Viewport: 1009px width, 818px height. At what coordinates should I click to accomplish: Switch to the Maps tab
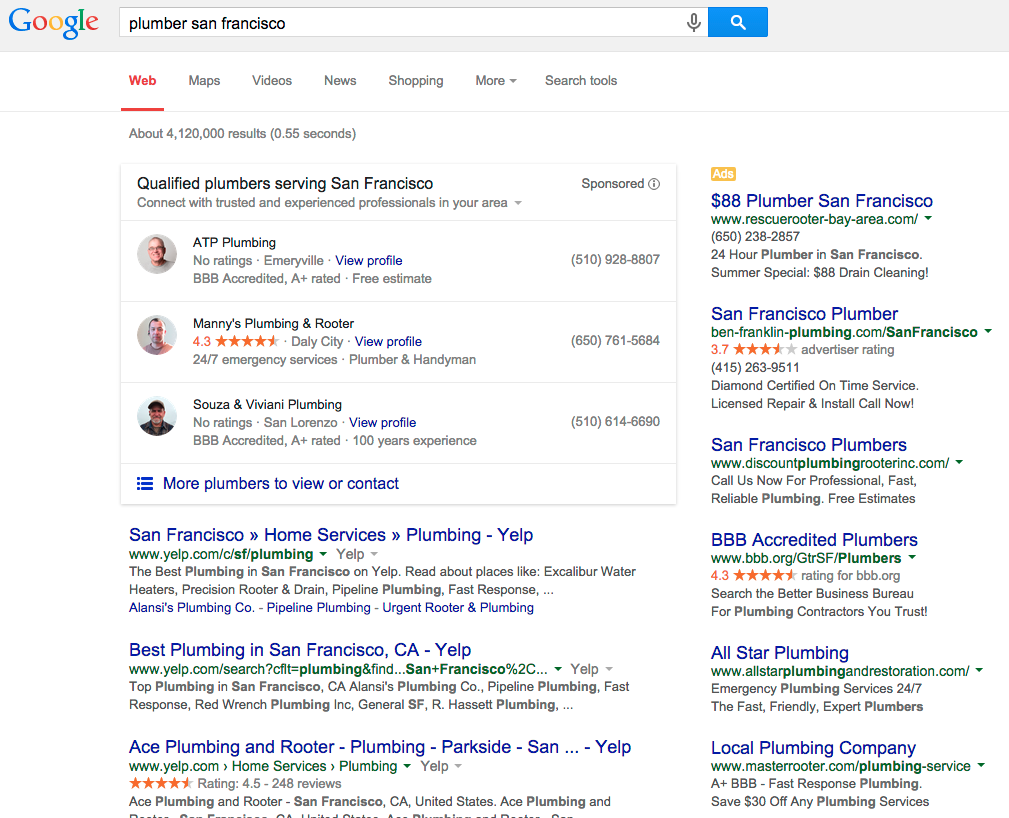[x=204, y=80]
